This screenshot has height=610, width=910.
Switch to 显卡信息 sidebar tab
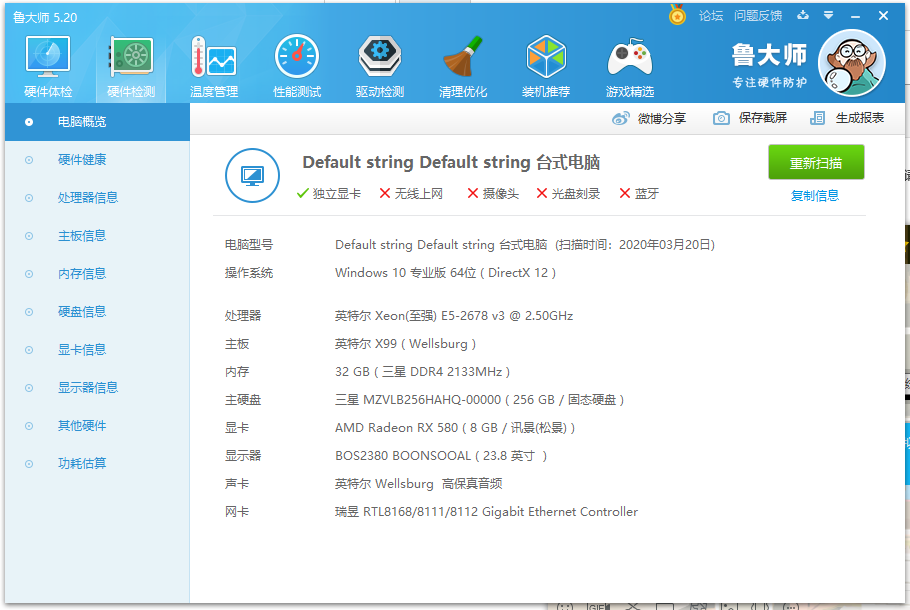point(82,350)
